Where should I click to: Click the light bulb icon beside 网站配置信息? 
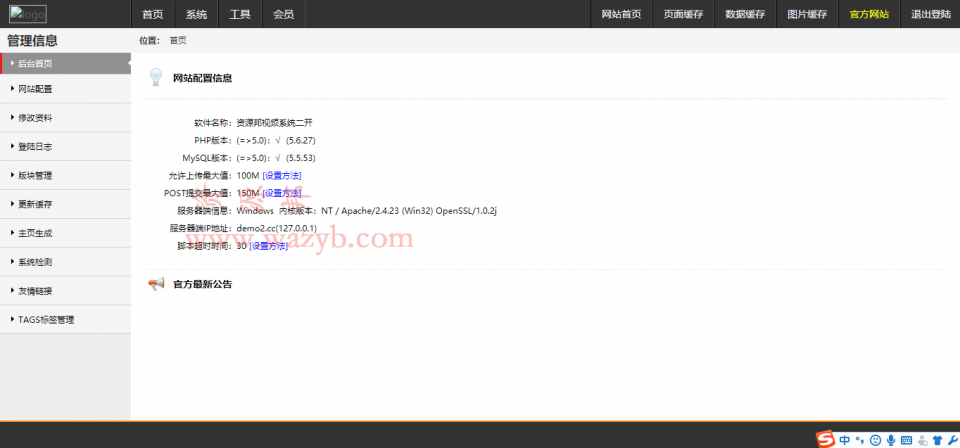click(x=156, y=77)
